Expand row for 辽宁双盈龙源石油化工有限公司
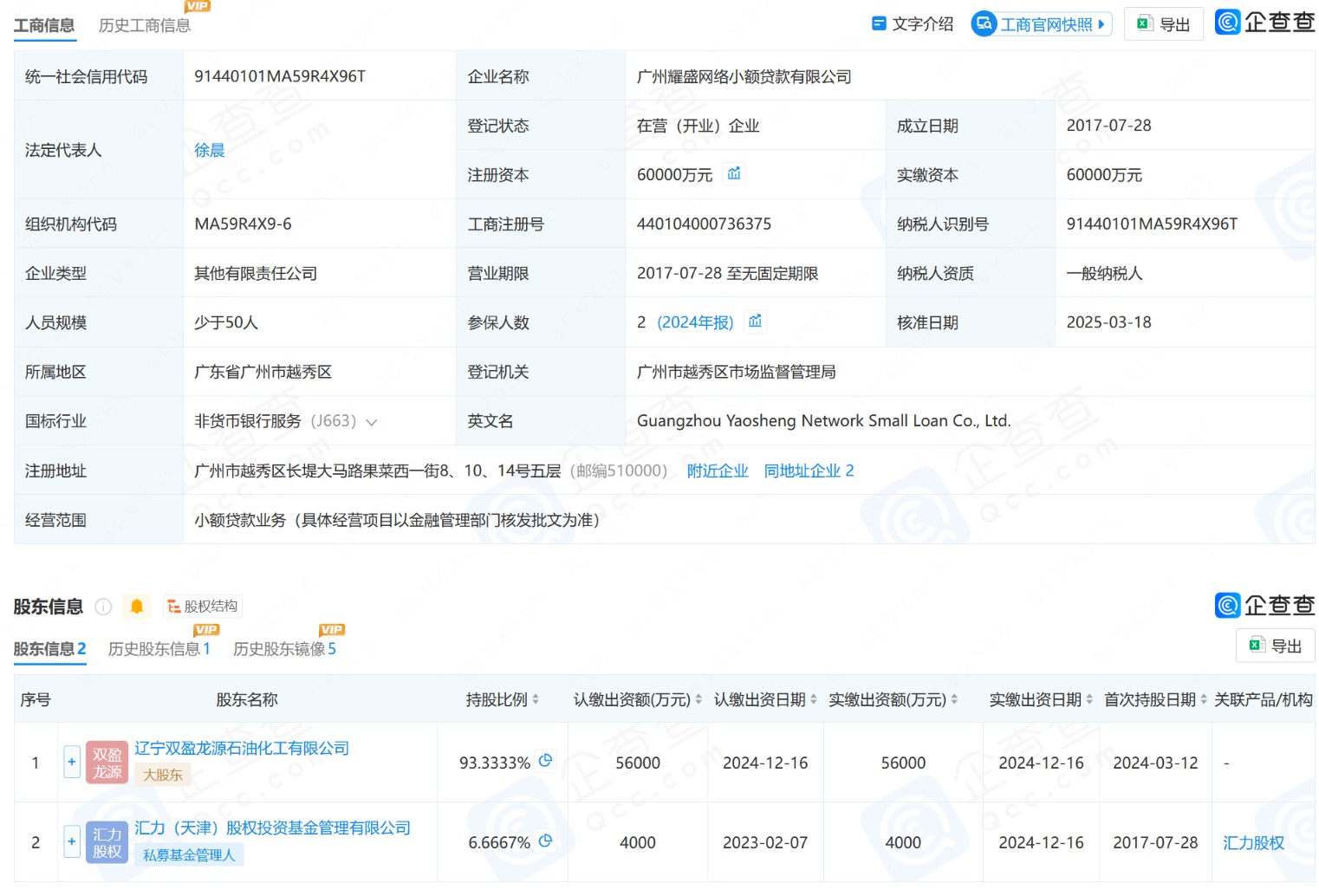 coord(72,762)
